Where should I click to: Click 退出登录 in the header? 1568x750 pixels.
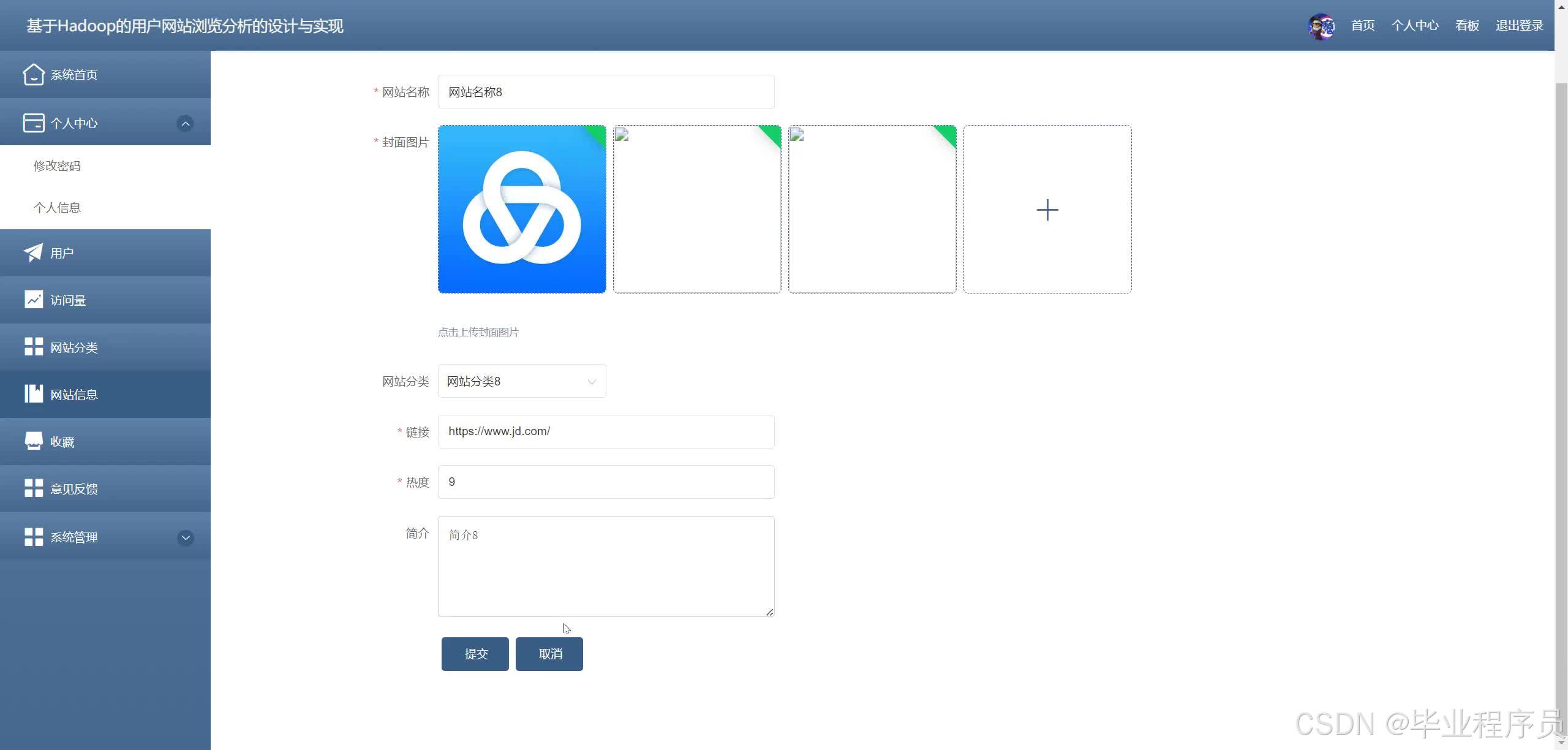coord(1519,26)
